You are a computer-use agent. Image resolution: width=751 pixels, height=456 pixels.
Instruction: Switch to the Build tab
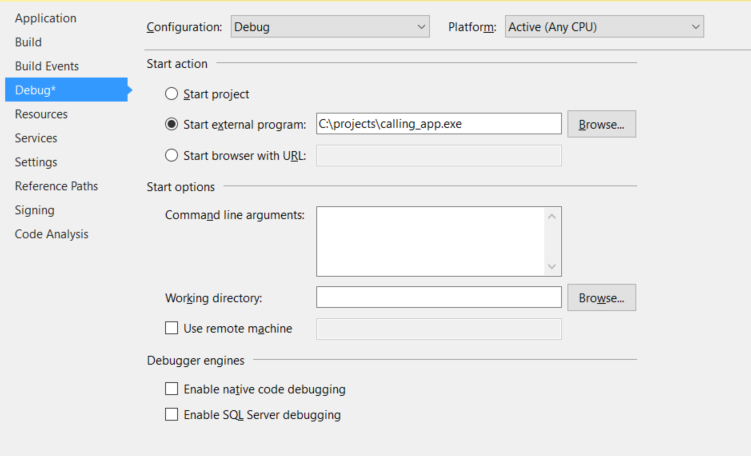pos(28,42)
